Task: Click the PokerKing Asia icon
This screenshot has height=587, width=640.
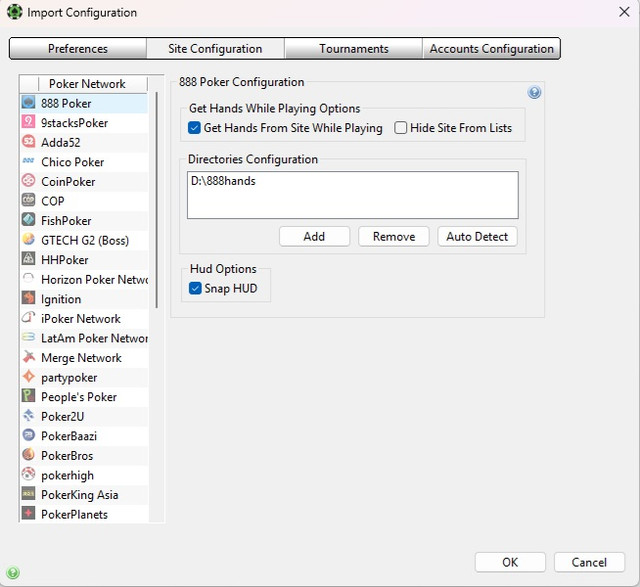Action: (29, 494)
